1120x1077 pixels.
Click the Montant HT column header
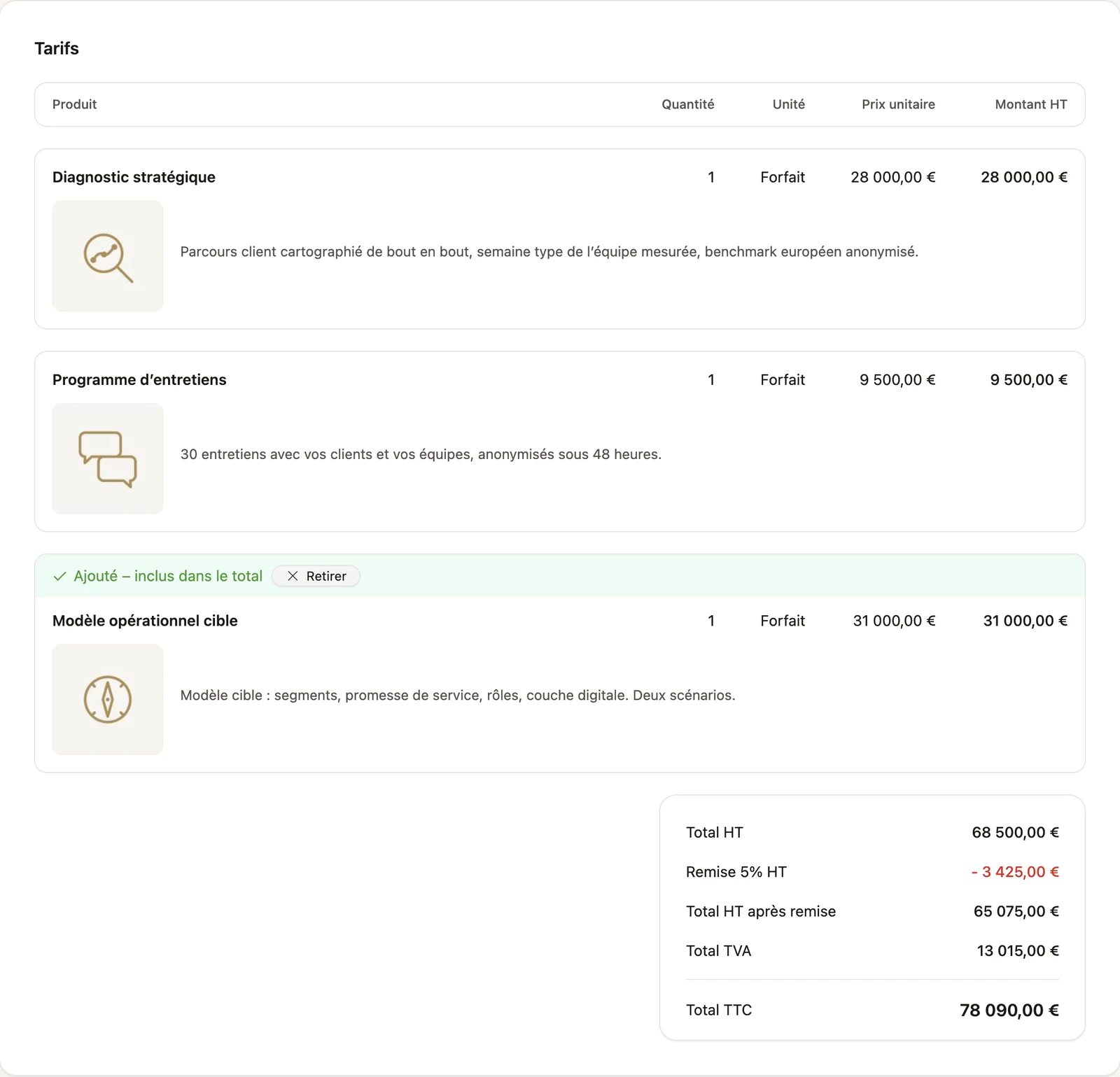1031,104
